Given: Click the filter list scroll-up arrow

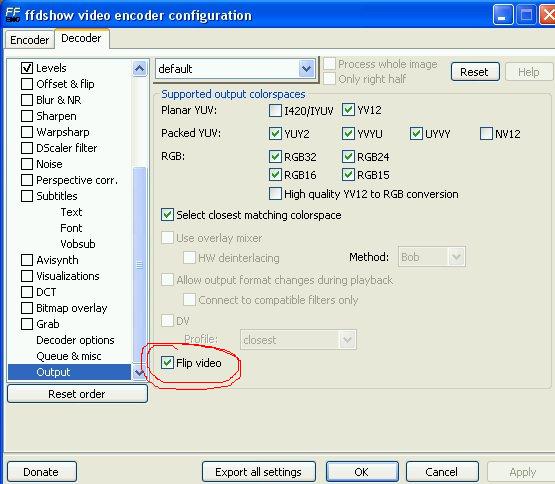Looking at the screenshot, I should (139, 68).
